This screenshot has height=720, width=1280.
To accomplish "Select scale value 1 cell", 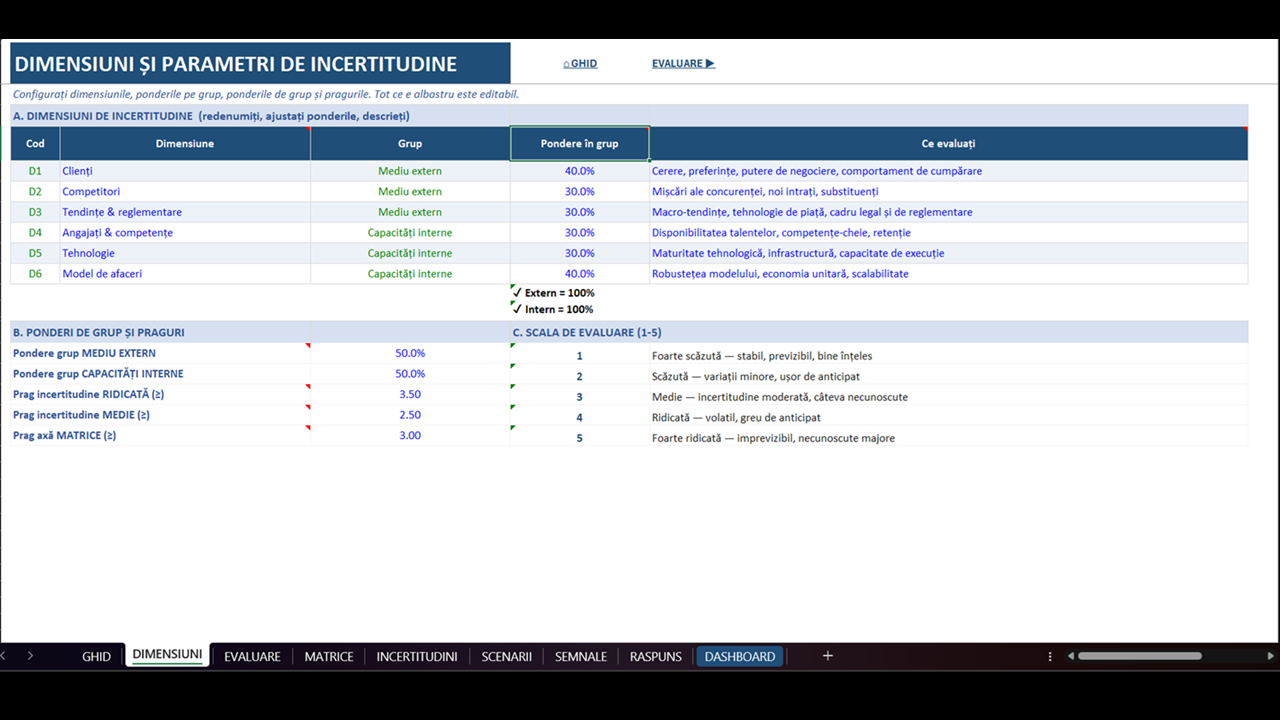I will point(580,356).
